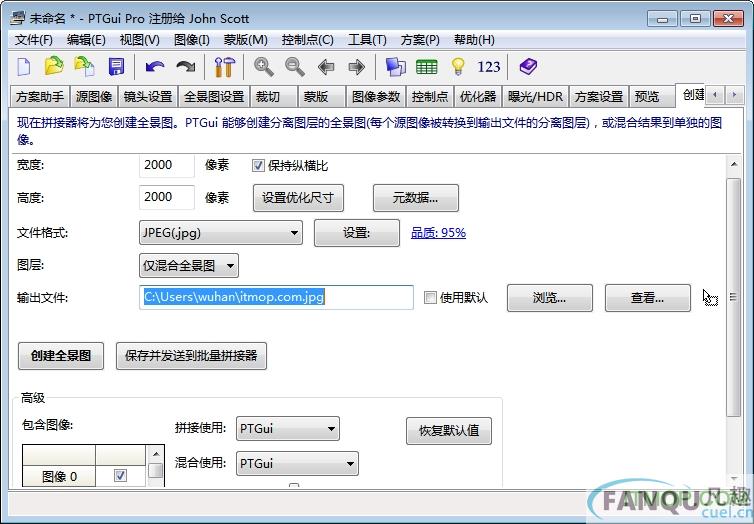The image size is (754, 524).
Task: Switch to the 控制点 tab
Action: click(x=429, y=97)
